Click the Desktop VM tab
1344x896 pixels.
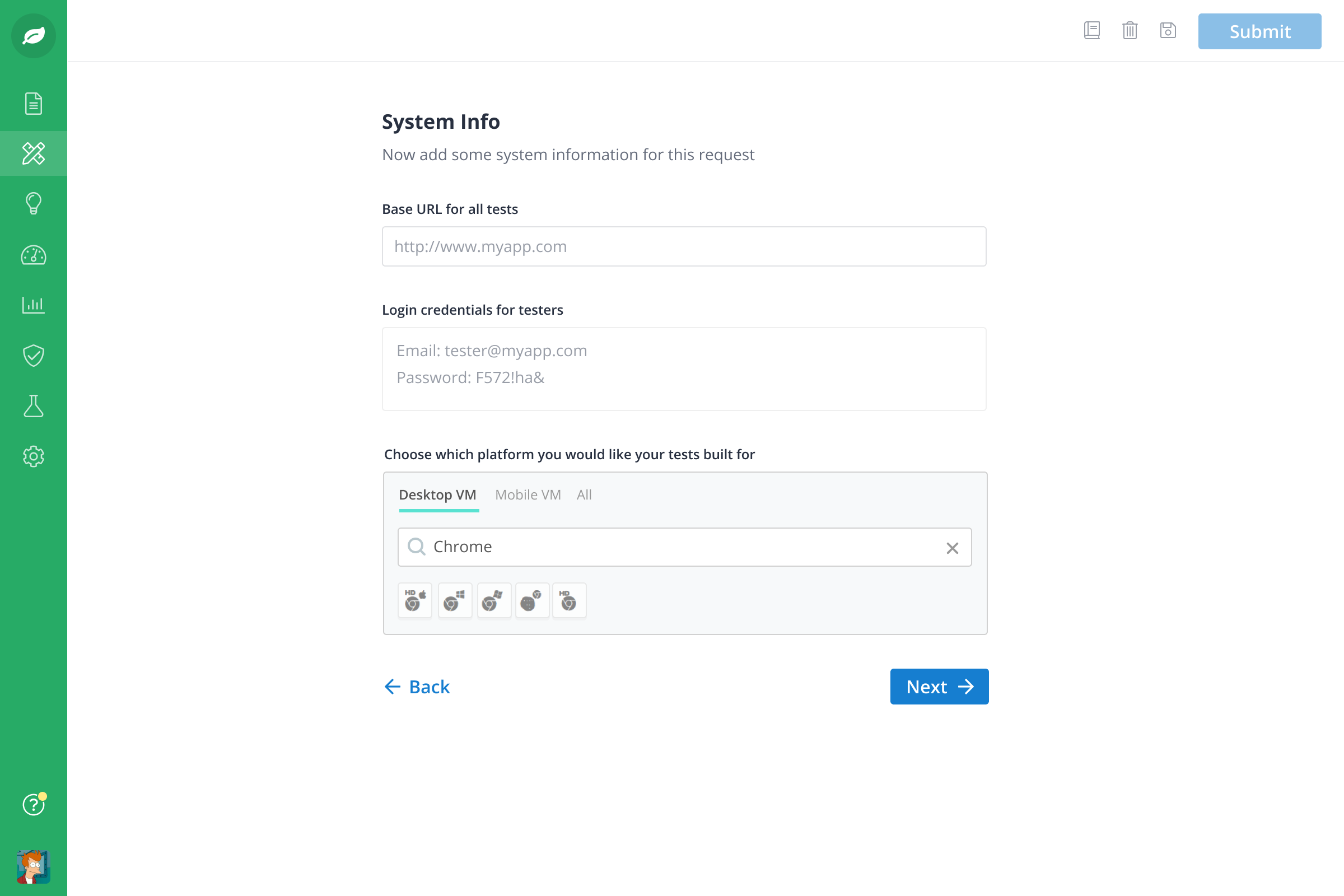(437, 494)
